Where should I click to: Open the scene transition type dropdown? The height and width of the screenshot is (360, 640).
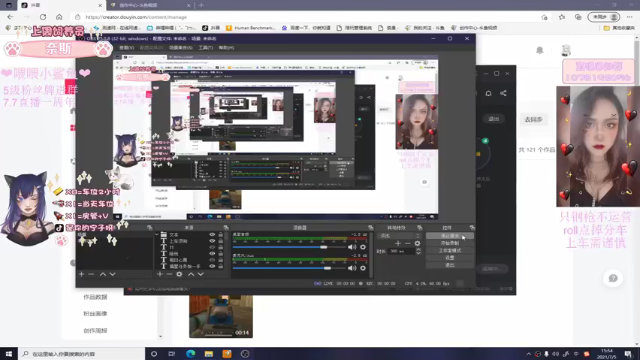pyautogui.click(x=400, y=236)
